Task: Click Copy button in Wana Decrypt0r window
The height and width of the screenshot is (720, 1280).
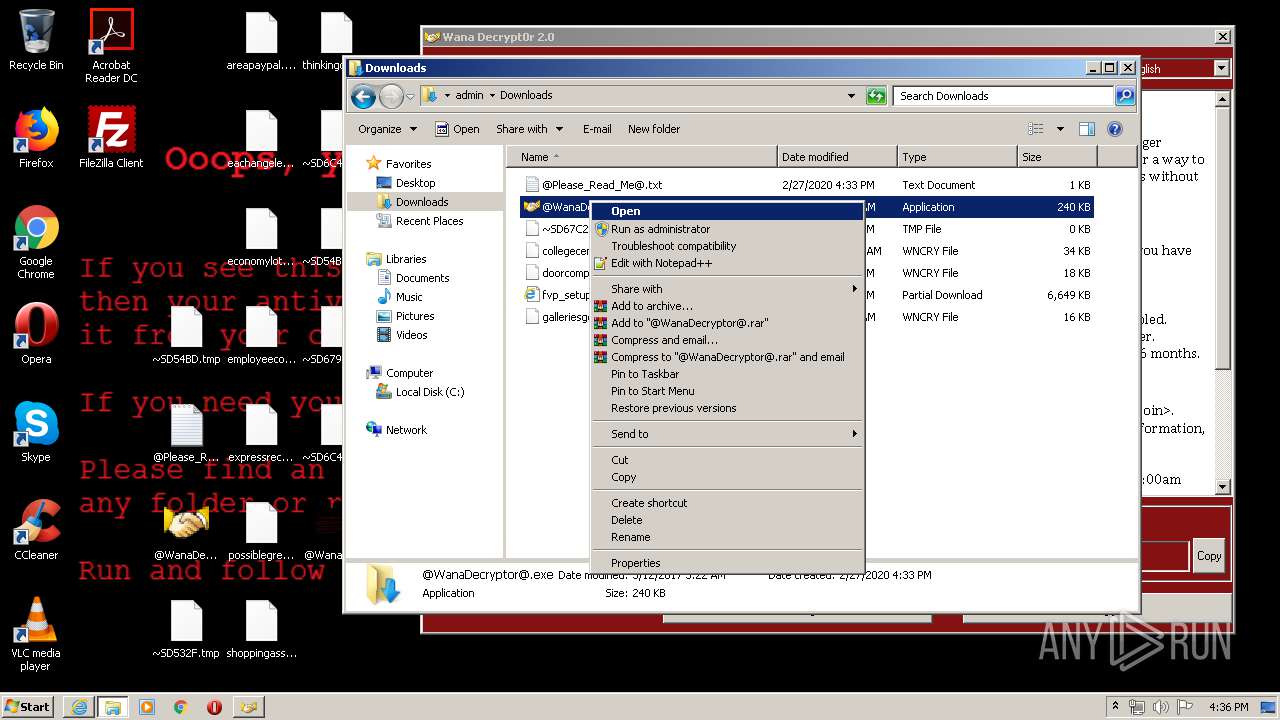Action: click(x=1209, y=556)
